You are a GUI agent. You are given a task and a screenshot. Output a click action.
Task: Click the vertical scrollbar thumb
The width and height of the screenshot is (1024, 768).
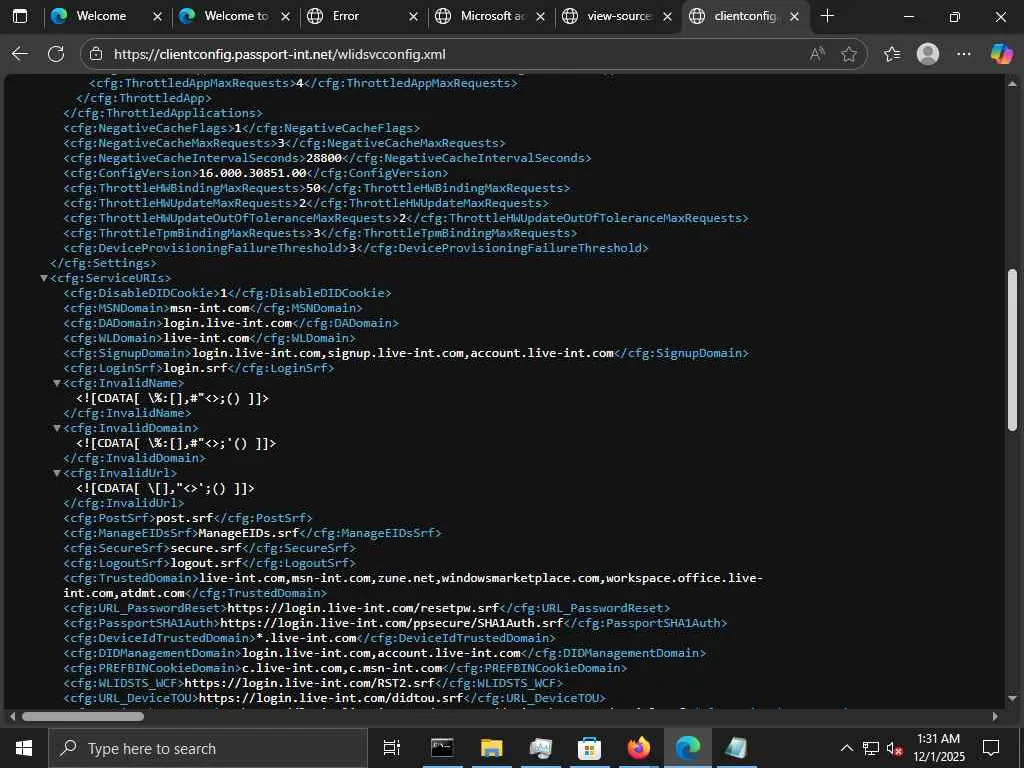[x=1012, y=349]
